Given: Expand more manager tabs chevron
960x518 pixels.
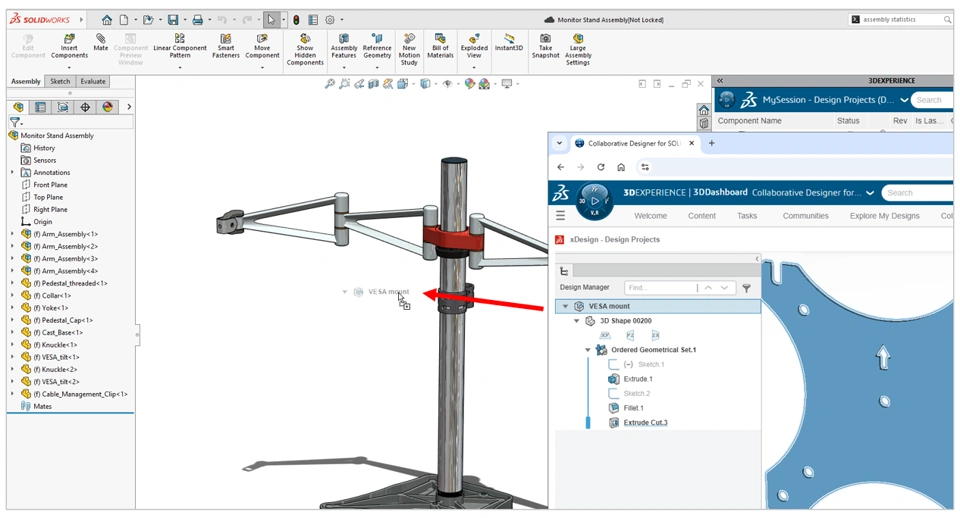Looking at the screenshot, I should tap(129, 107).
